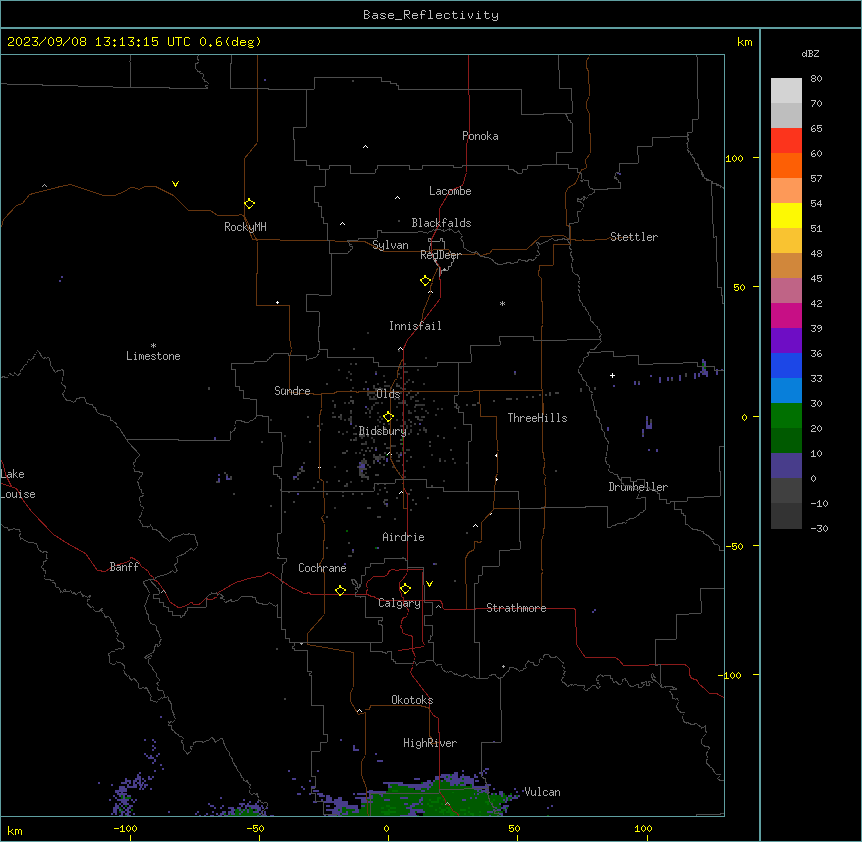Click the Base_Reflectivity title
Screen dimensions: 862x842
click(431, 15)
